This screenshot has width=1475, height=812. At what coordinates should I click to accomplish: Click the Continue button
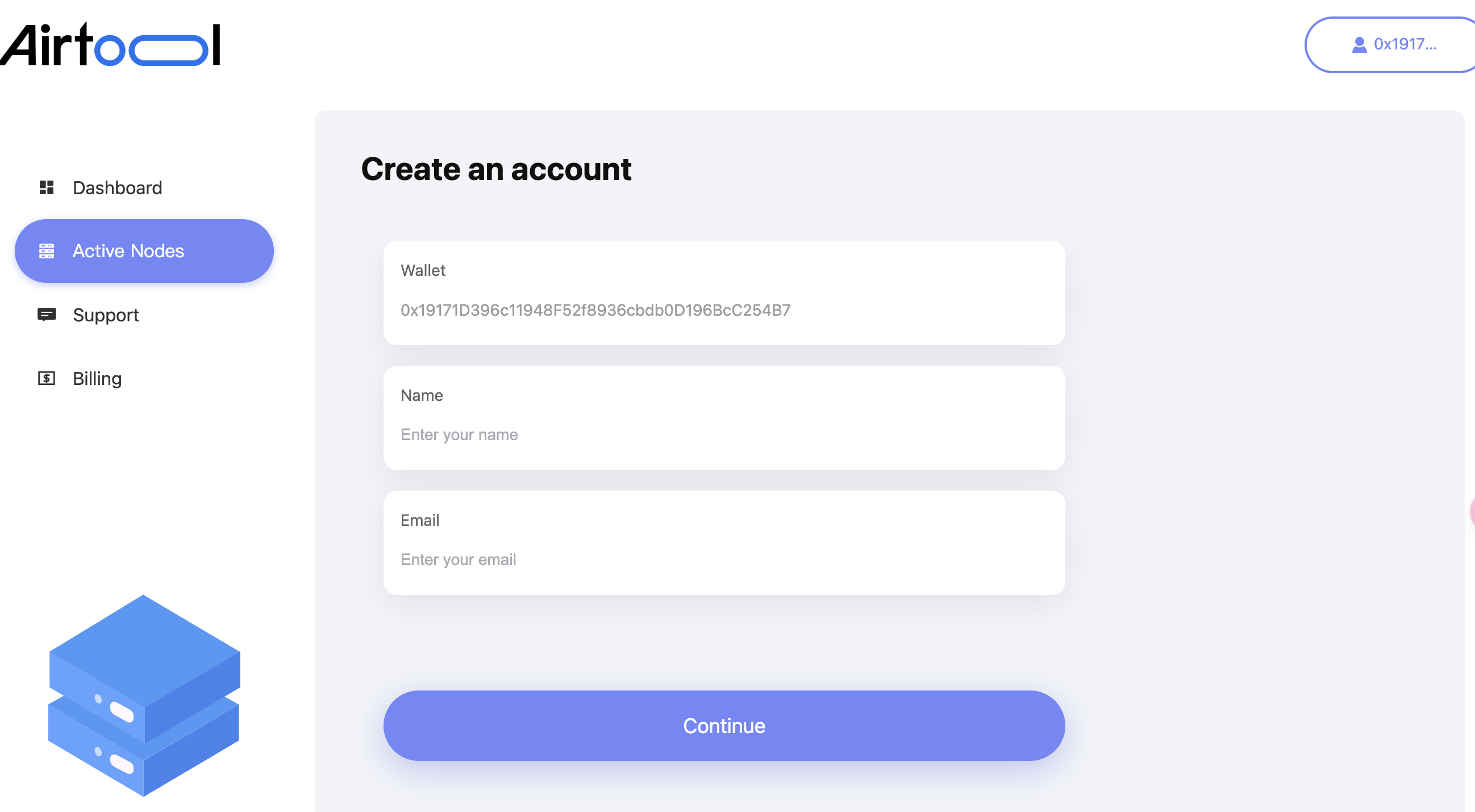(724, 726)
